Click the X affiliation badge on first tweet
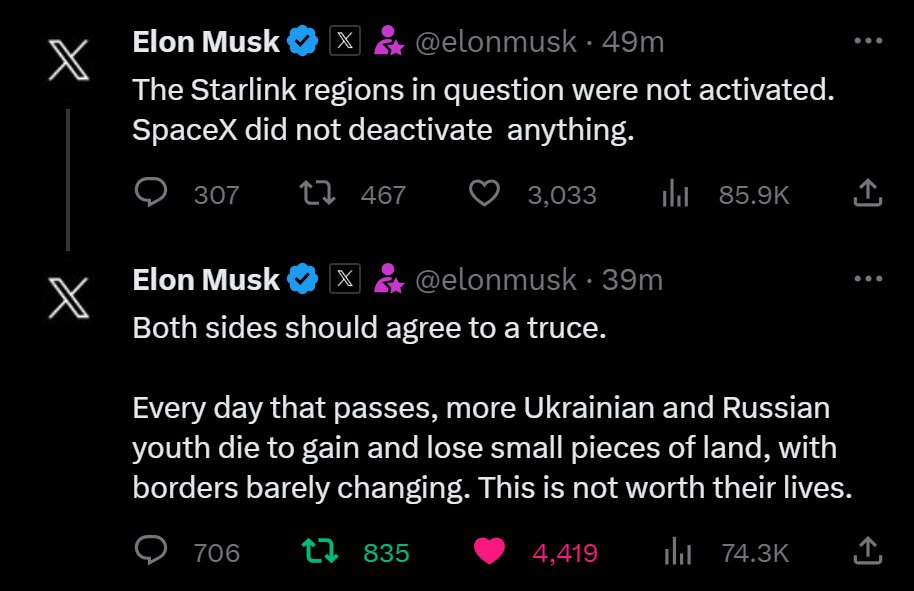This screenshot has height=591, width=914. click(345, 41)
